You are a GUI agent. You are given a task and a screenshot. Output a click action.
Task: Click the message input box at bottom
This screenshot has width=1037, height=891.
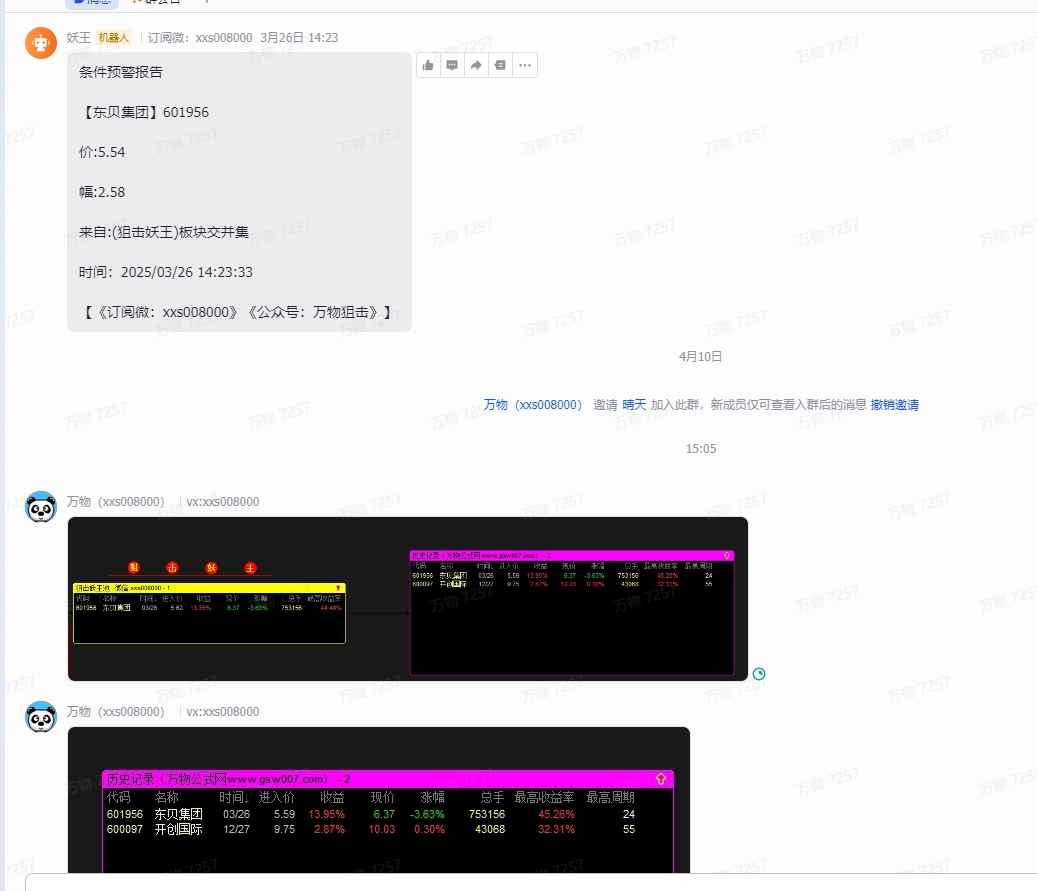tap(531, 882)
